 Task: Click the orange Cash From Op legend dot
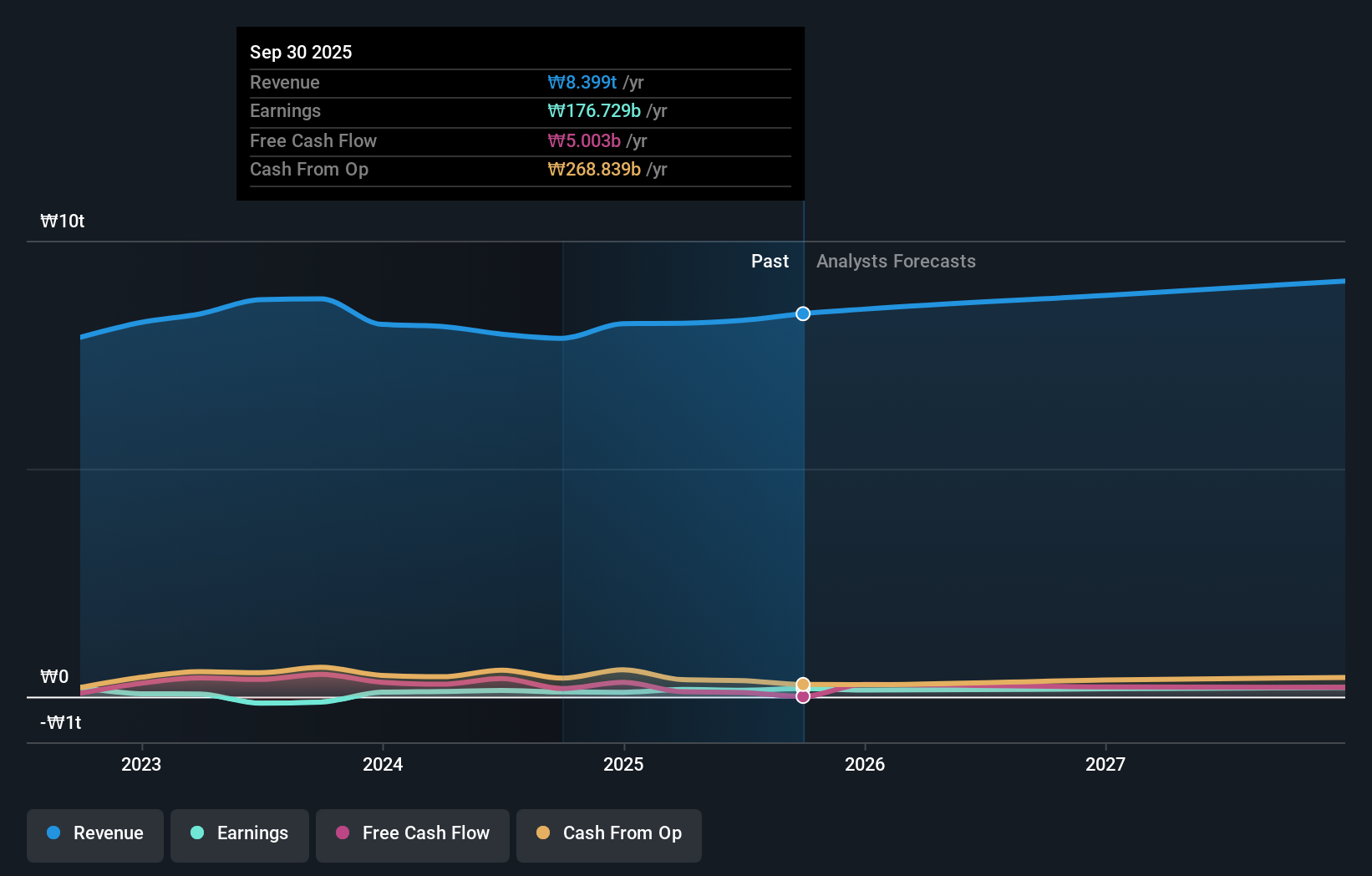[543, 833]
